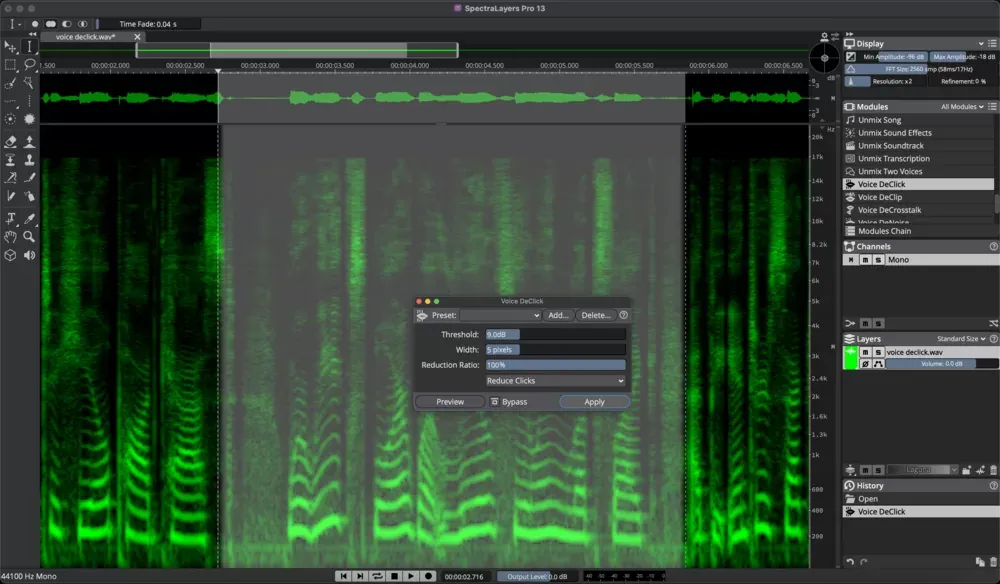Screen dimensions: 1000x584
Task: Collapse the right panels double arrows
Action: (x=849, y=34)
